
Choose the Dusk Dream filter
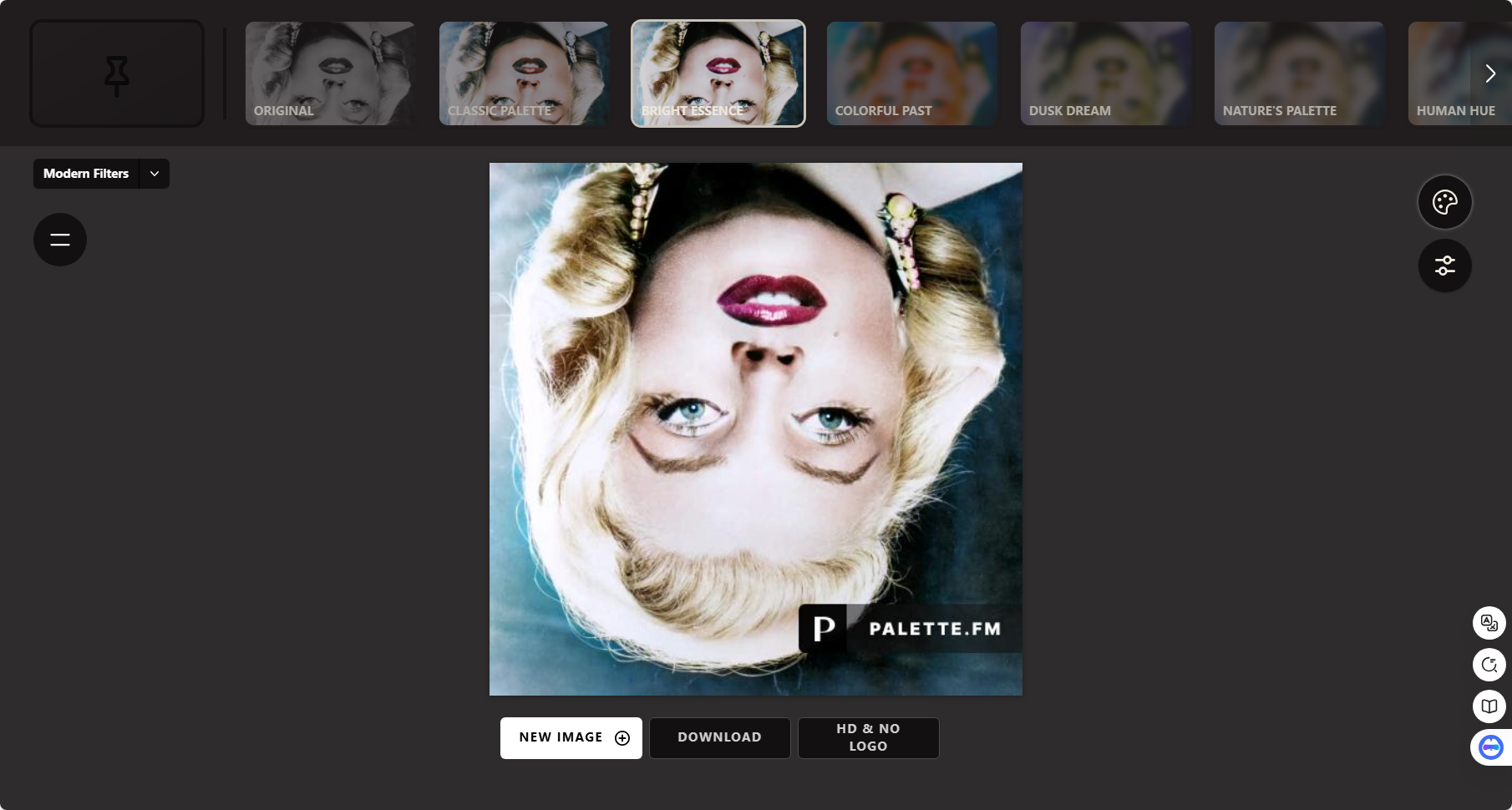pos(1105,73)
